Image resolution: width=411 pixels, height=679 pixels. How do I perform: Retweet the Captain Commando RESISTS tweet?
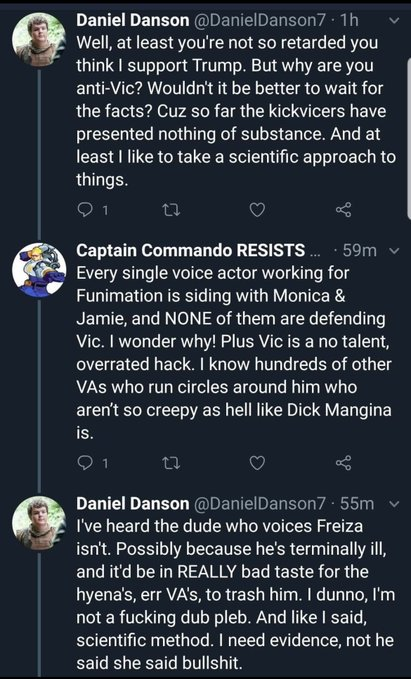tap(170, 464)
